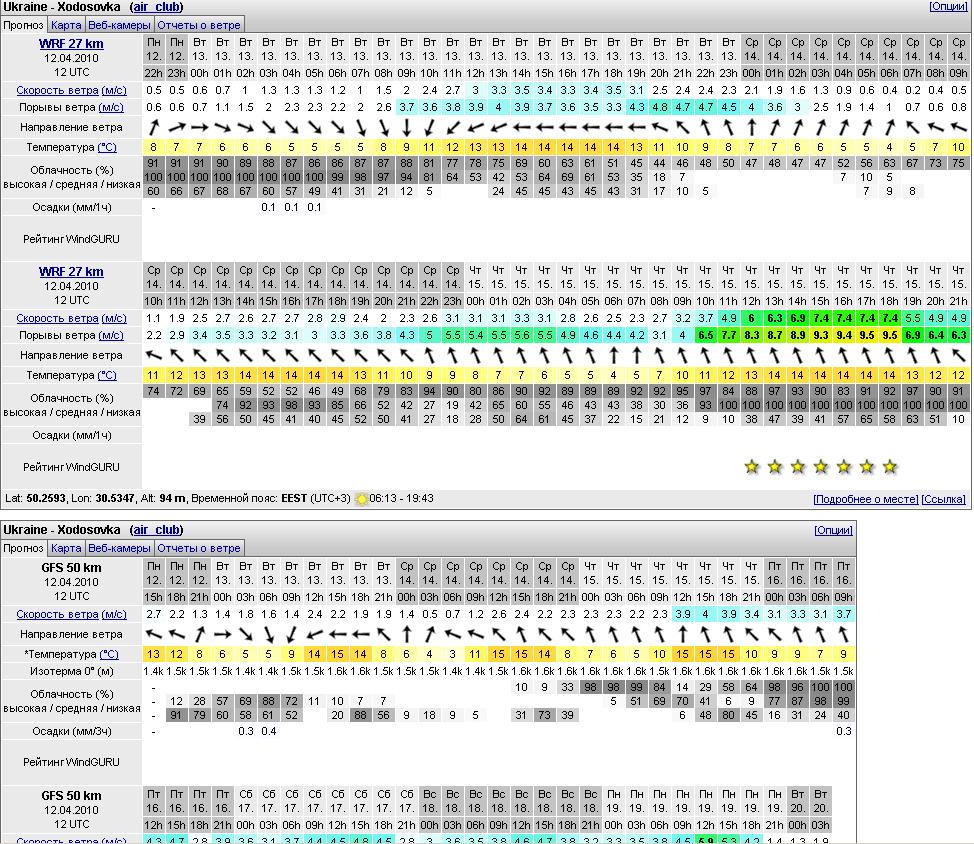Click last wind direction arrow in top WRF table
974x844 pixels.
pyautogui.click(x=958, y=128)
